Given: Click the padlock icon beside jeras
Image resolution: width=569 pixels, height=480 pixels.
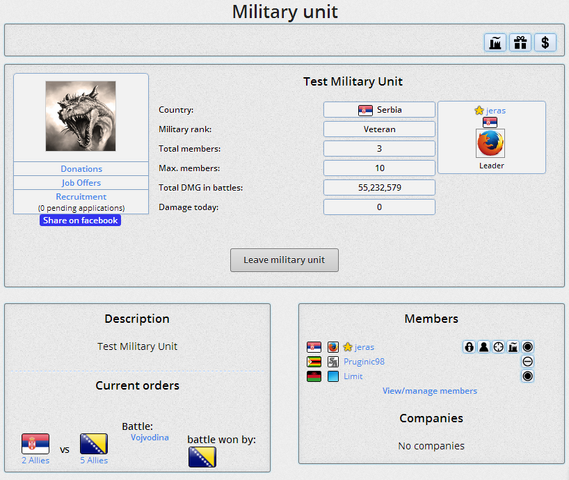Looking at the screenshot, I should click(469, 347).
